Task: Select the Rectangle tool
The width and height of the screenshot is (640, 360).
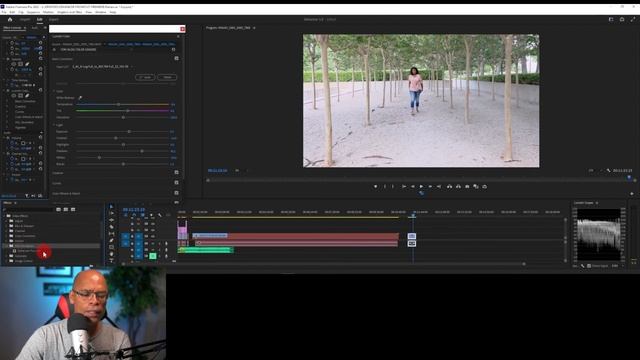Action: pyautogui.click(x=111, y=247)
